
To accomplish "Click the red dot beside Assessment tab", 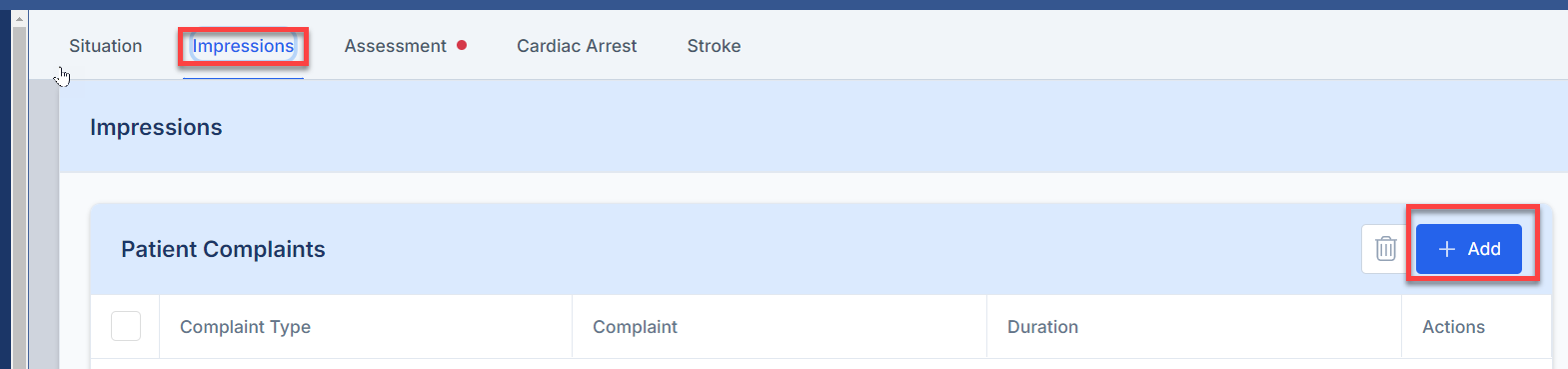I will (462, 45).
